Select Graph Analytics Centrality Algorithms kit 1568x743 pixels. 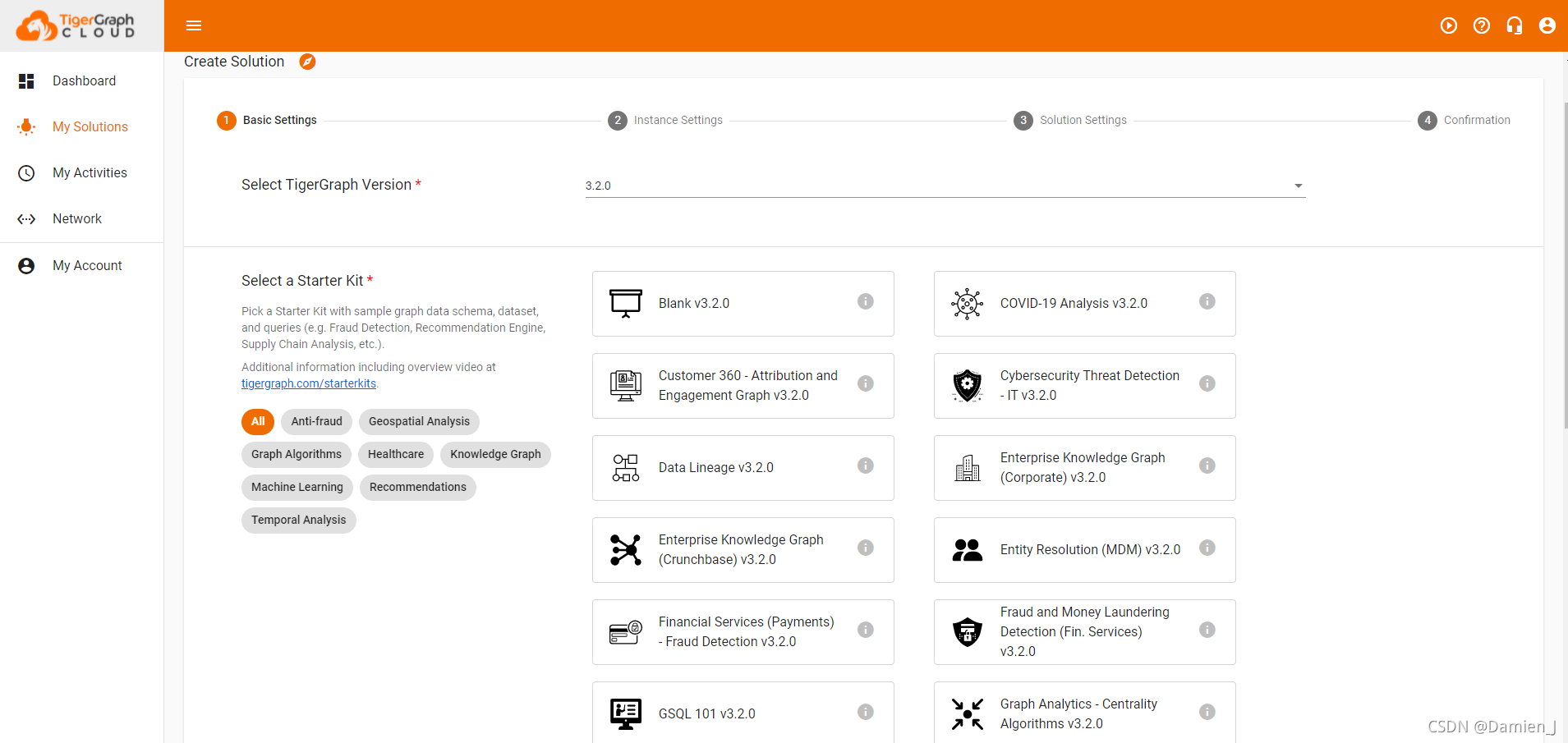pos(1085,713)
